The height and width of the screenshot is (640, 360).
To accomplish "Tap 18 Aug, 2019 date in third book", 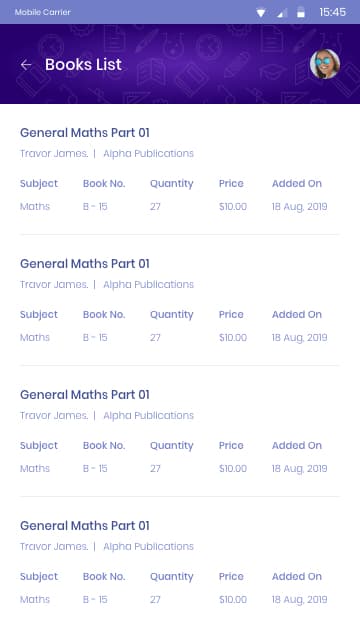I will [x=300, y=469].
